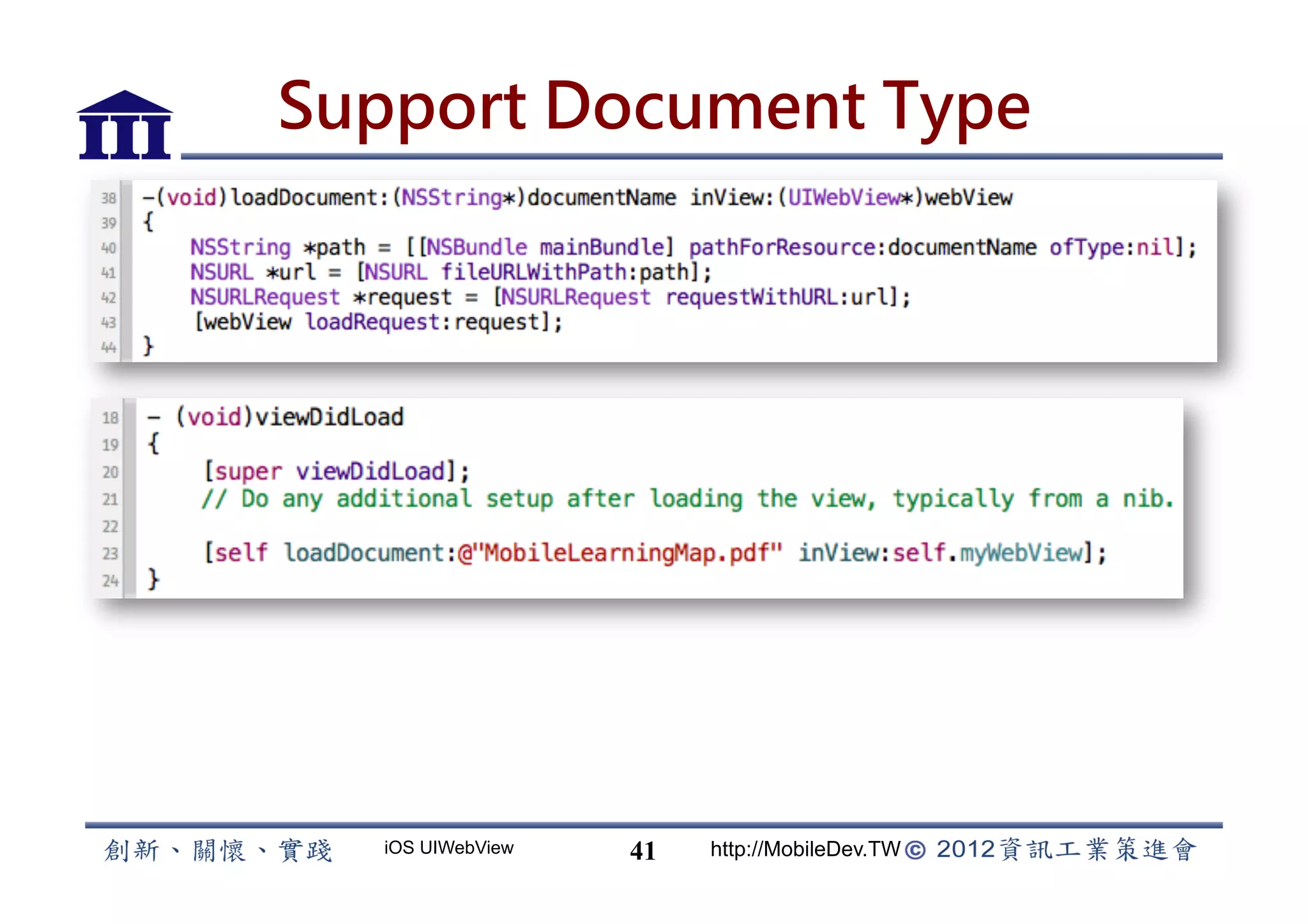Click the 'iOS UIWebView' footer text
Viewport: 1308px width, 924px height.
click(x=448, y=847)
